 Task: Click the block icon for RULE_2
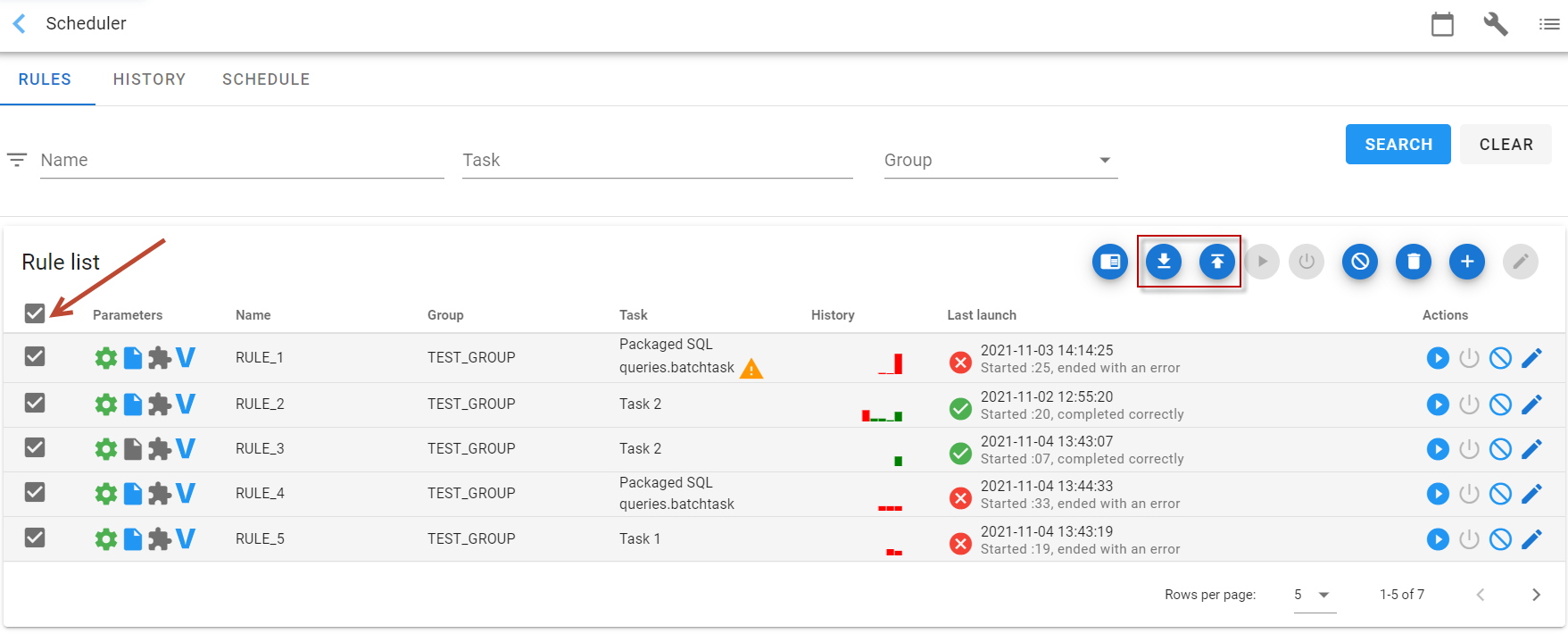[x=1501, y=404]
